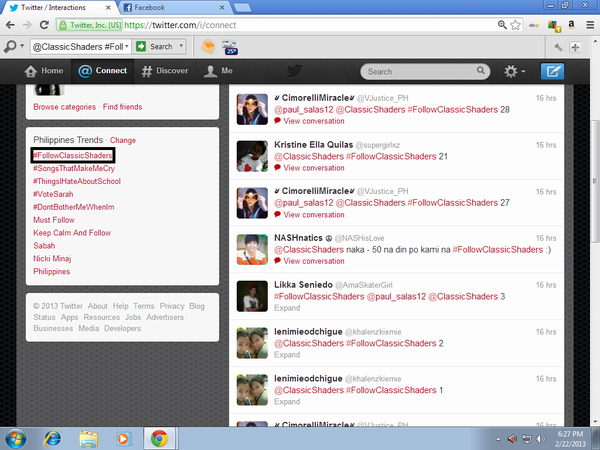600x450 pixels.
Task: Open the #VoteSarah trend
Action: click(53, 194)
